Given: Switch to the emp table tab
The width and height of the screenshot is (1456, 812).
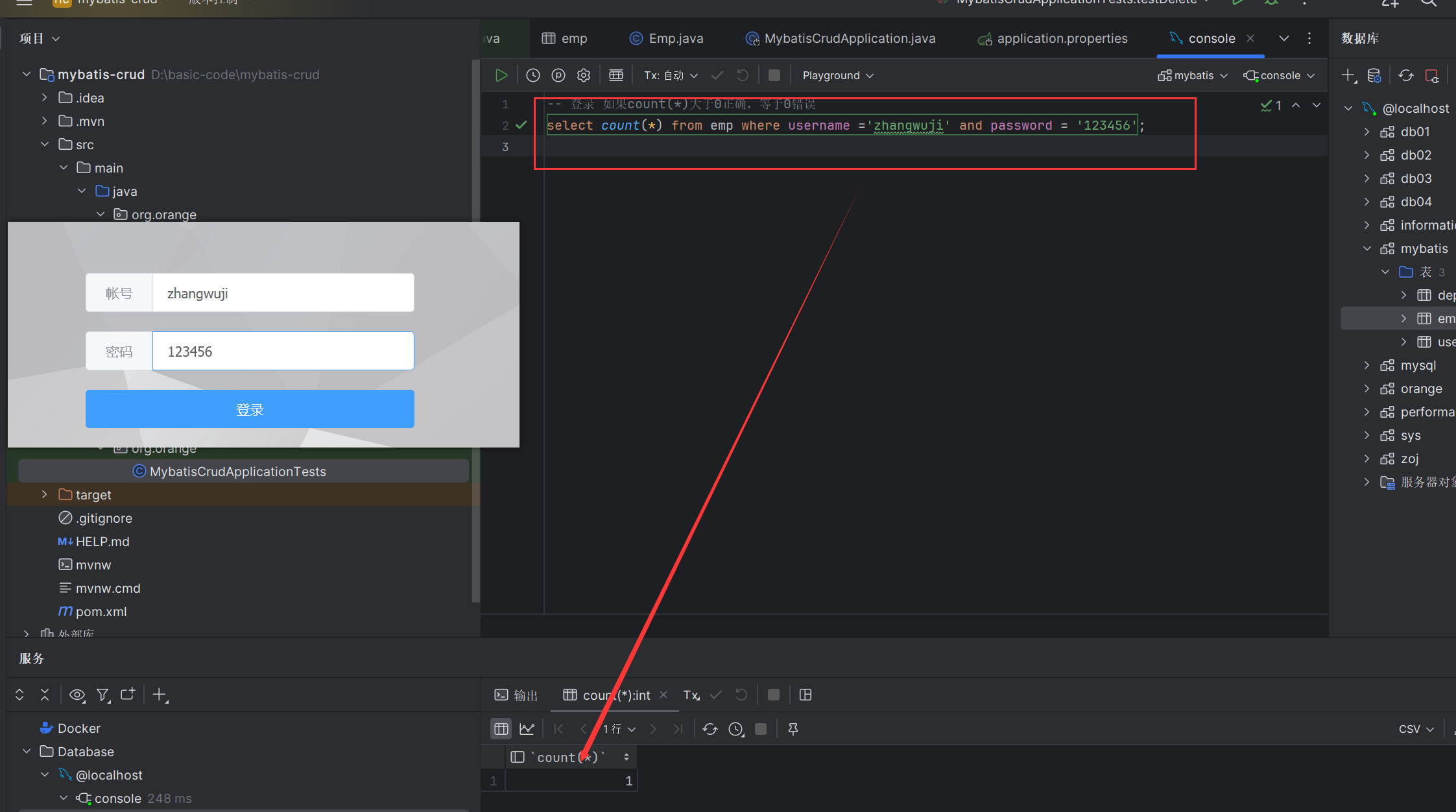Looking at the screenshot, I should pos(564,38).
